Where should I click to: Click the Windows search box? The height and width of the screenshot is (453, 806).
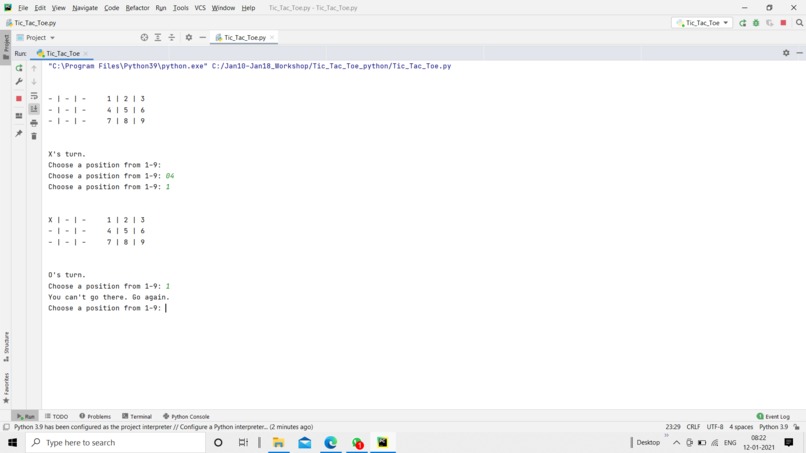coord(116,442)
